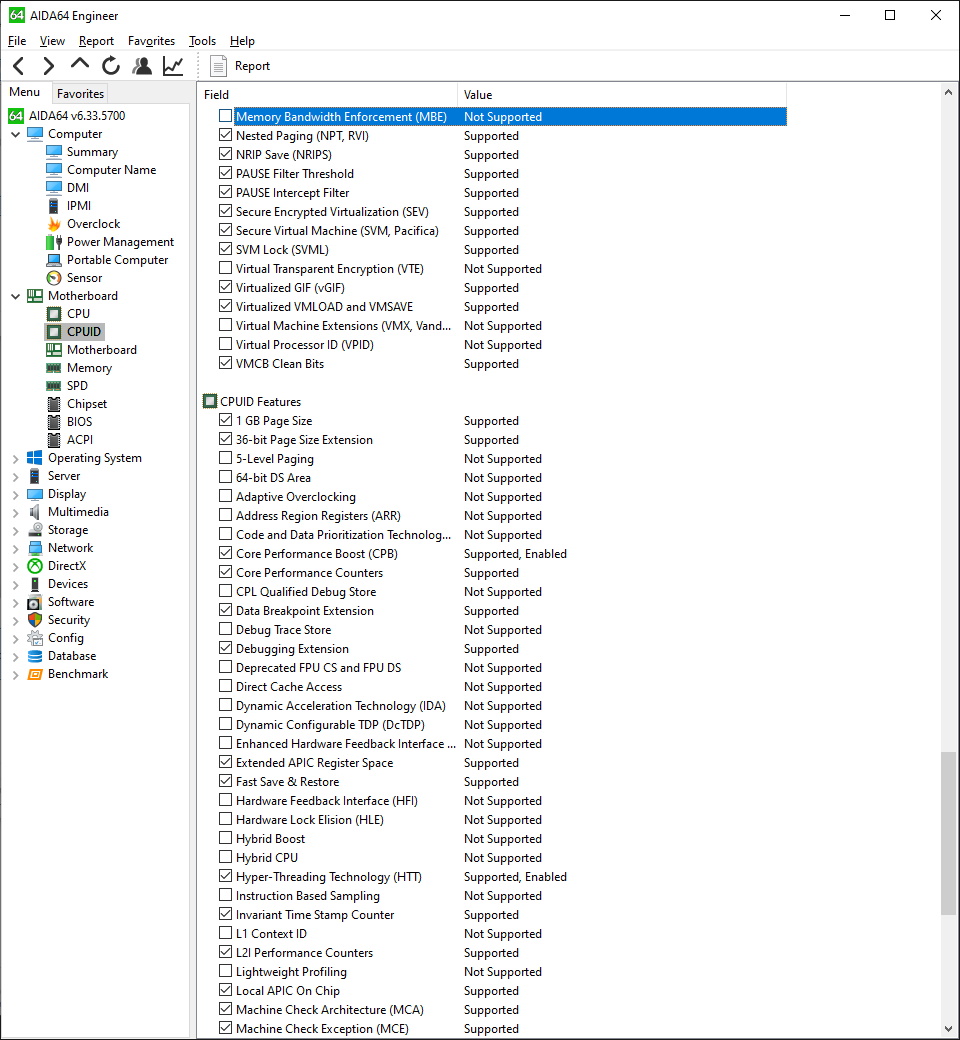
Task: Select the Overclock flame icon
Action: [54, 224]
